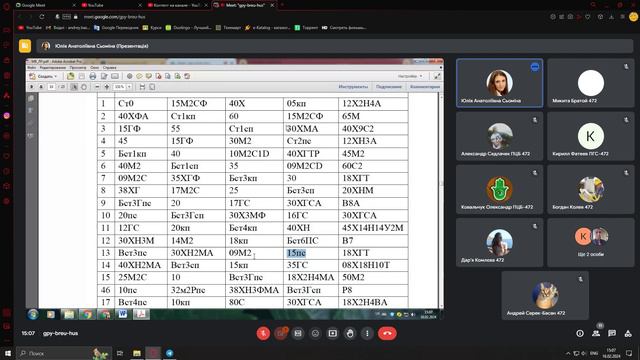Open Task View in Windows taskbar
The width and height of the screenshot is (640, 360).
(x=120, y=353)
